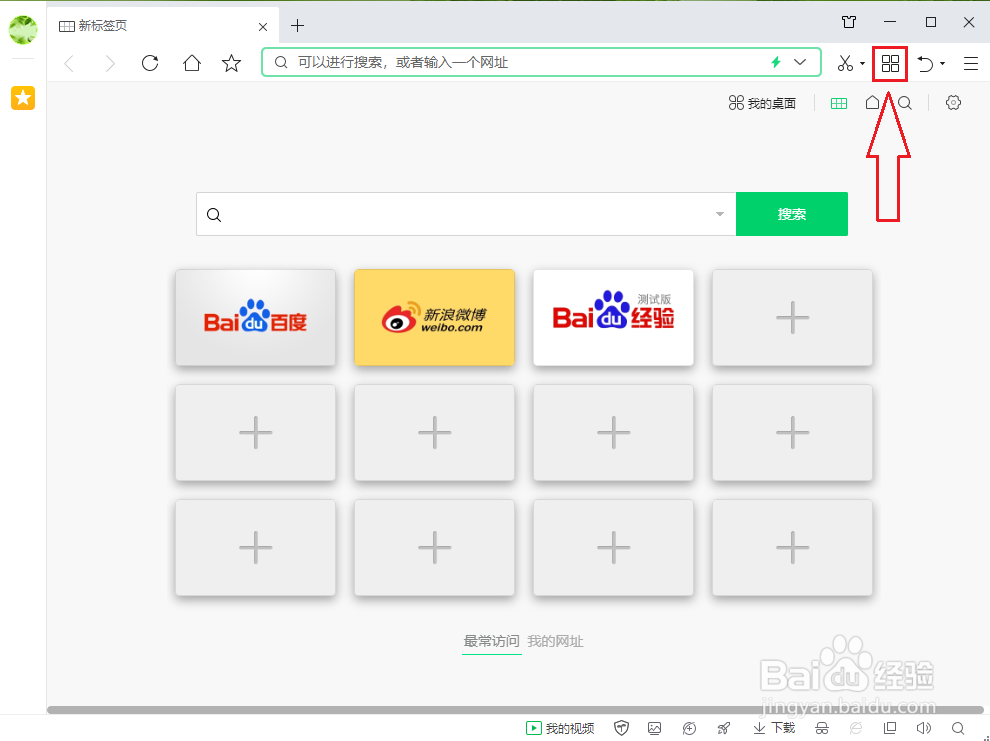990x741 pixels.
Task: Click the scissors screenshot tool
Action: (845, 63)
